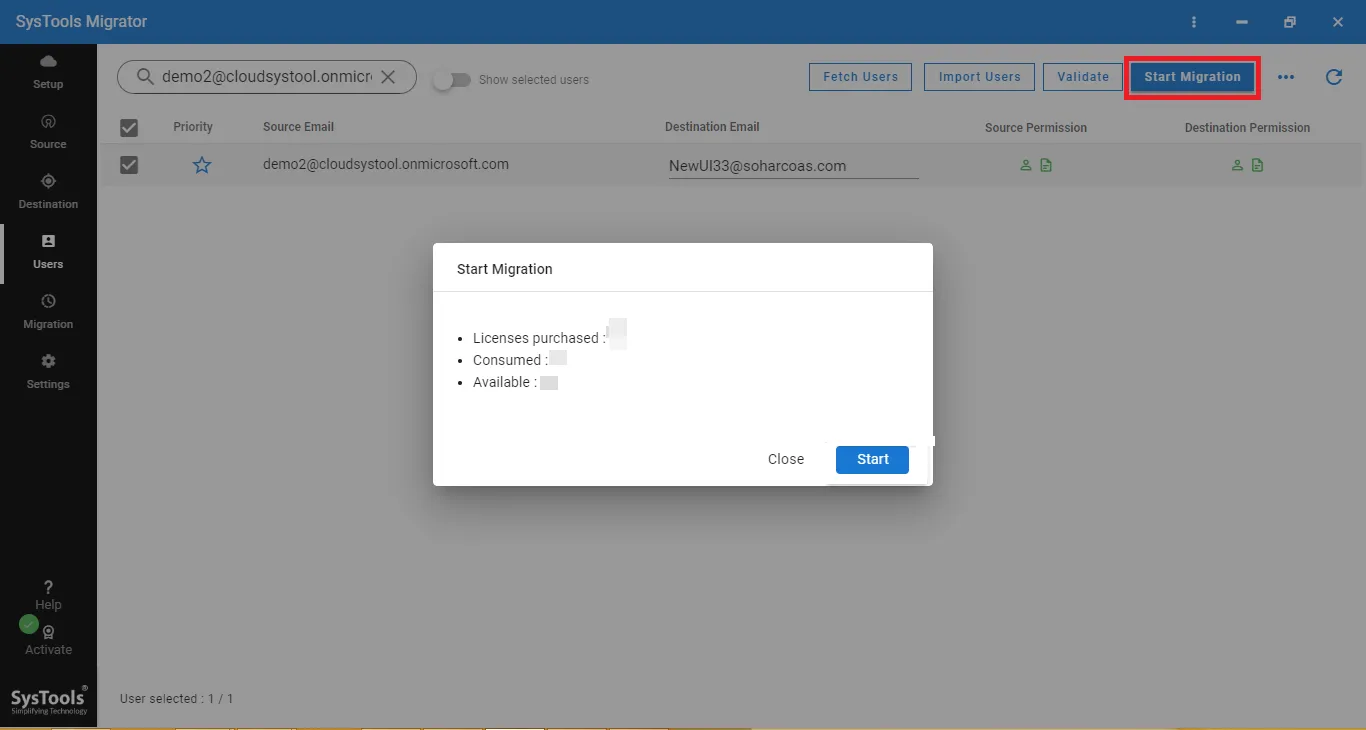Clear the user search field text
The width and height of the screenshot is (1366, 730).
[388, 77]
